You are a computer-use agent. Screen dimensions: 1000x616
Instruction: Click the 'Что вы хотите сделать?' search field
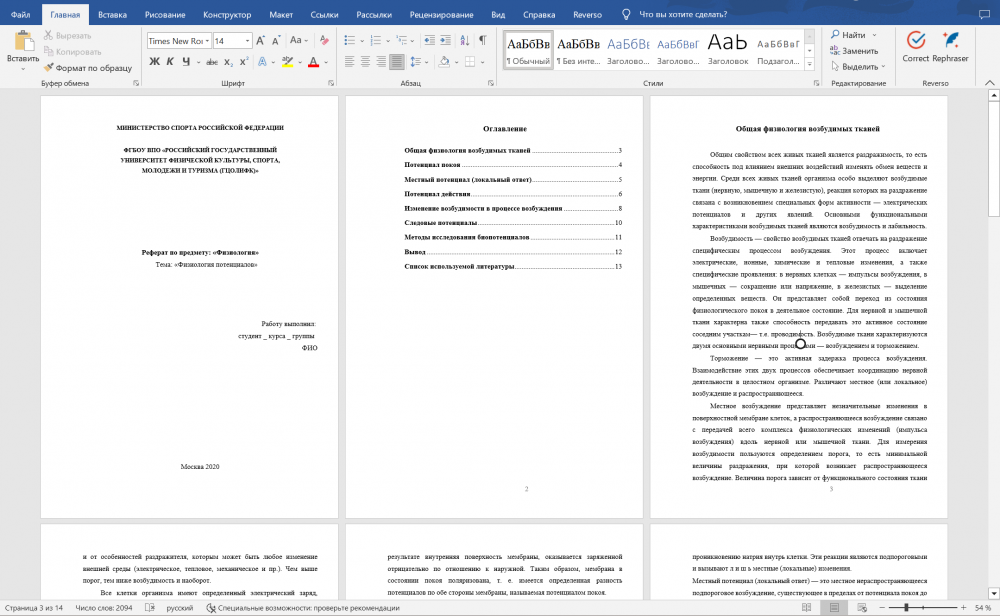coord(682,14)
